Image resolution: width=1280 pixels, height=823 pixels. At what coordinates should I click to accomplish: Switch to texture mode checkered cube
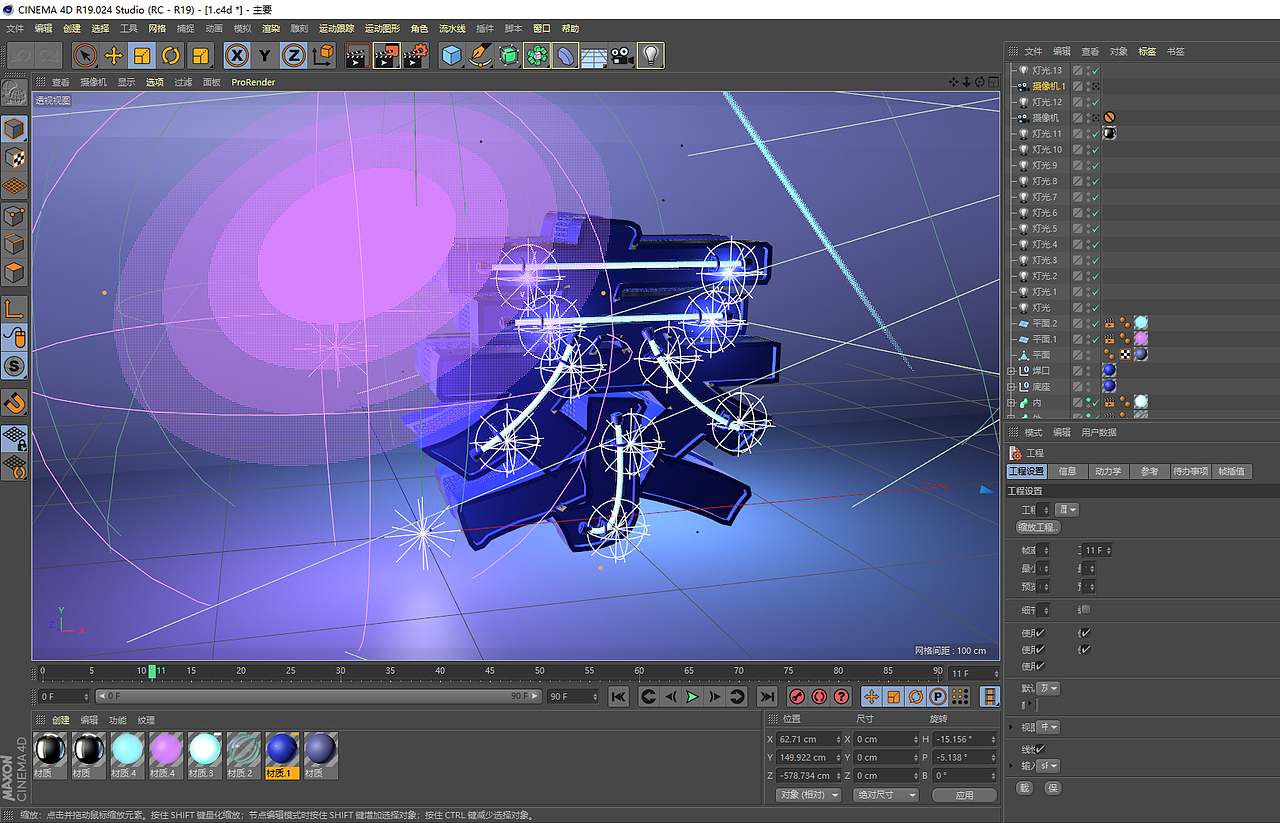14,157
